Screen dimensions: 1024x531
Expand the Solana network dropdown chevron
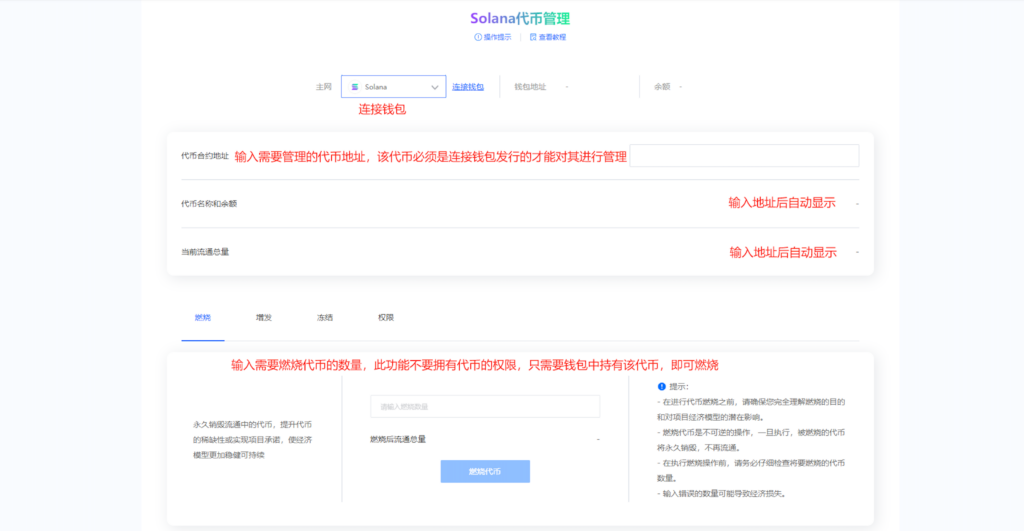(434, 87)
